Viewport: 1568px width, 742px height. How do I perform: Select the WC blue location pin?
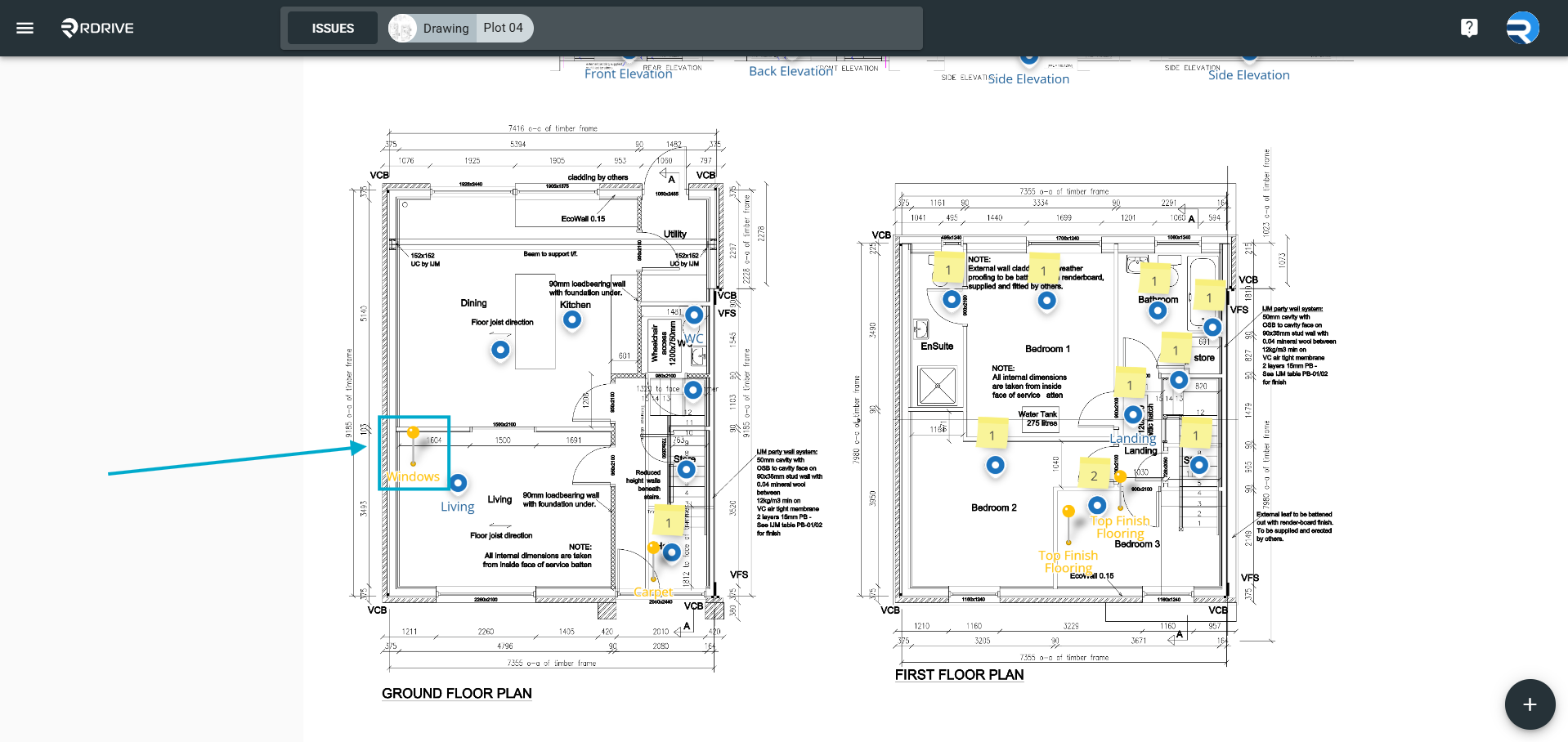click(x=694, y=315)
